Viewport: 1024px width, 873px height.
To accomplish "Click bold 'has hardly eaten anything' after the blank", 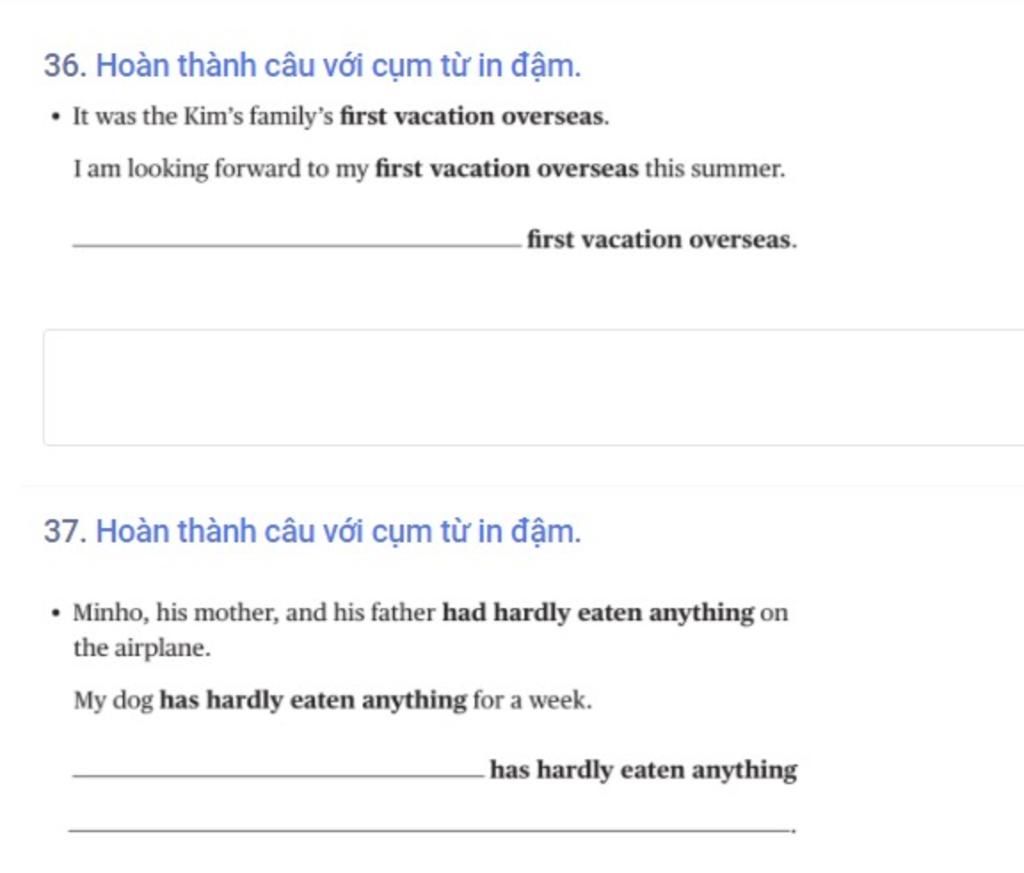I will tap(643, 770).
